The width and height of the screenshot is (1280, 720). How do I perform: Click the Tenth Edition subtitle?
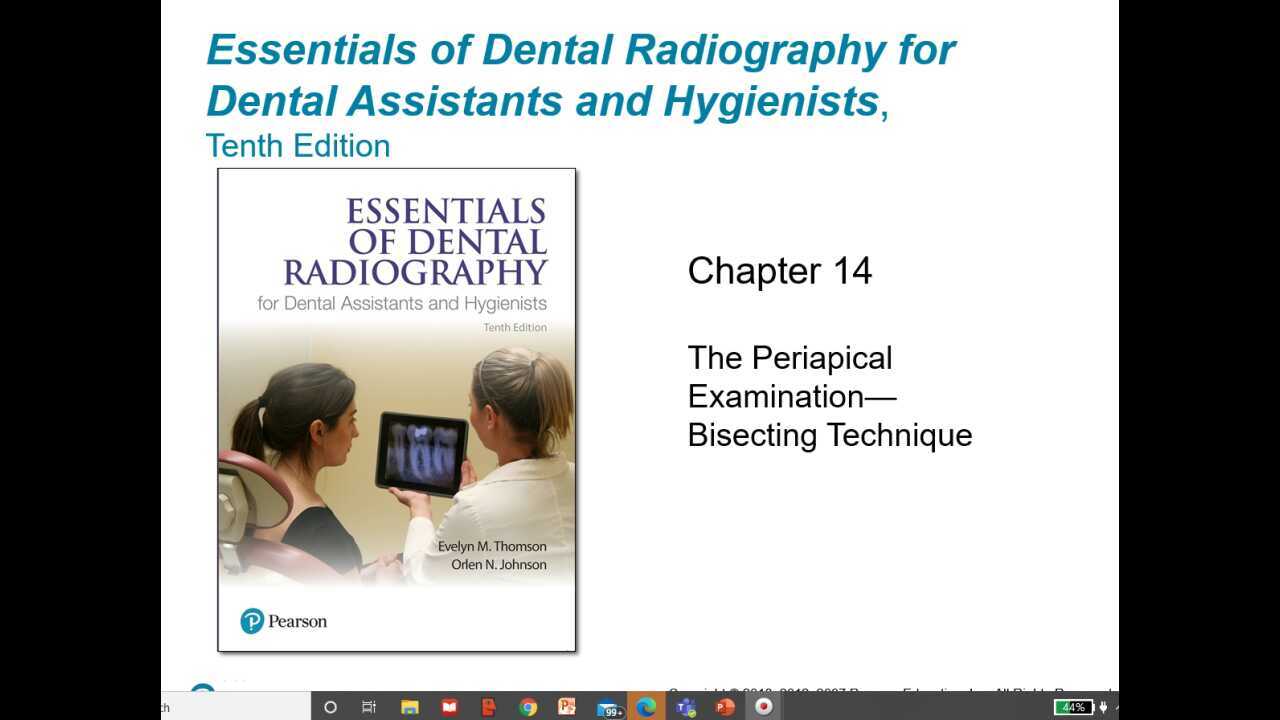297,146
